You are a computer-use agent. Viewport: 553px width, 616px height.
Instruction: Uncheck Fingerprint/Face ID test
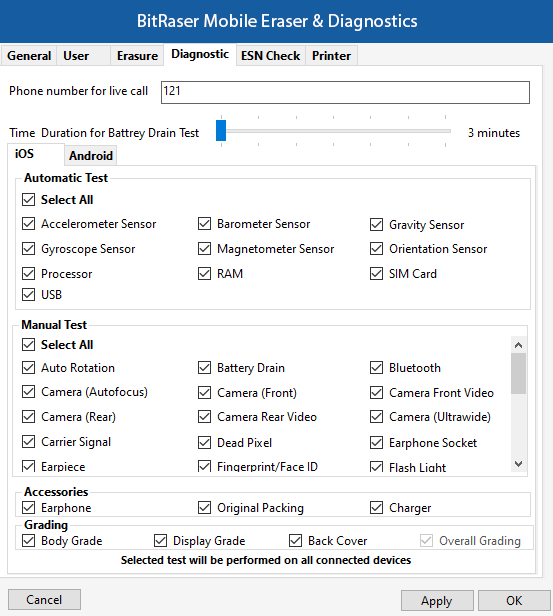(204, 466)
